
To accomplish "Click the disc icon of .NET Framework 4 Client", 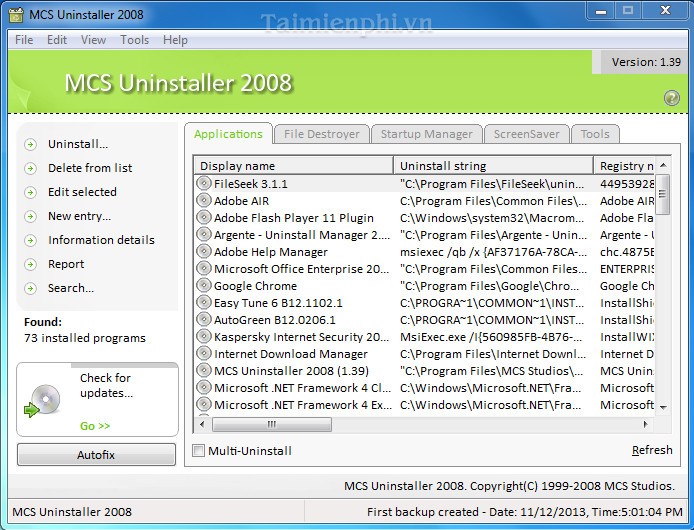I will tap(204, 387).
